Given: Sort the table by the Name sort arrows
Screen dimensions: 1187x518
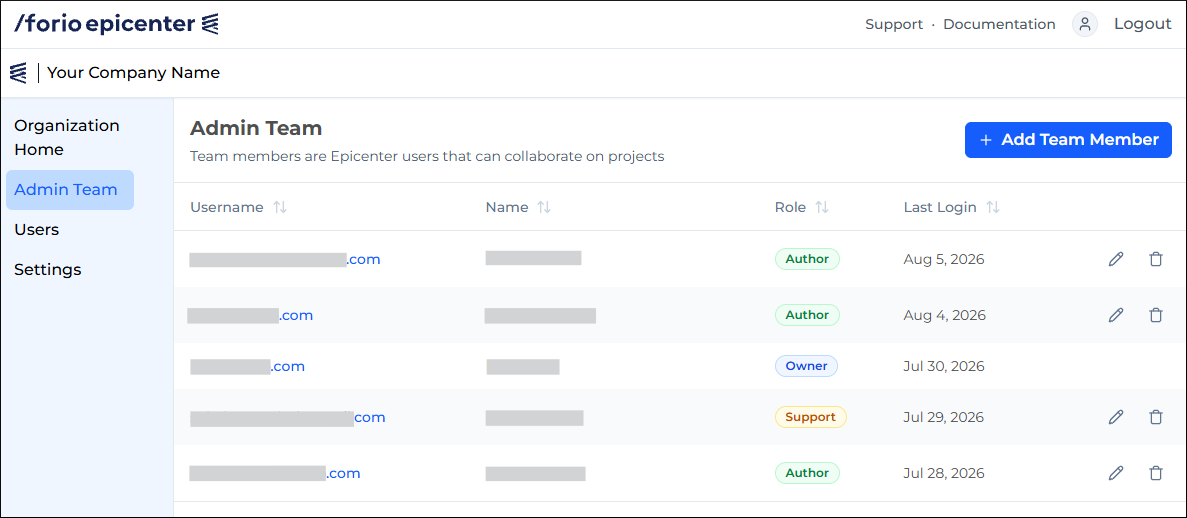Looking at the screenshot, I should pyautogui.click(x=544, y=208).
